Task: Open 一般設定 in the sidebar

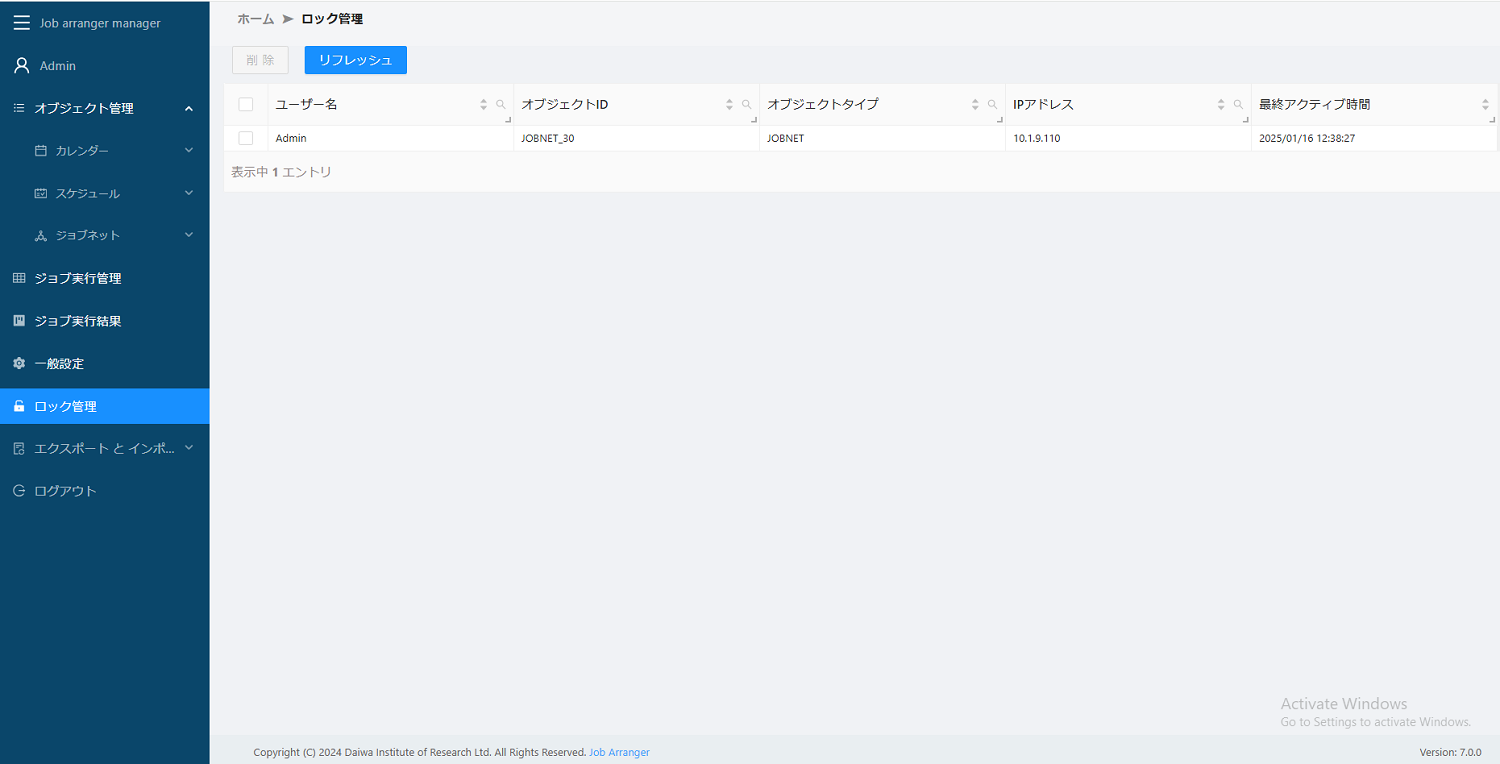Action: pos(59,364)
